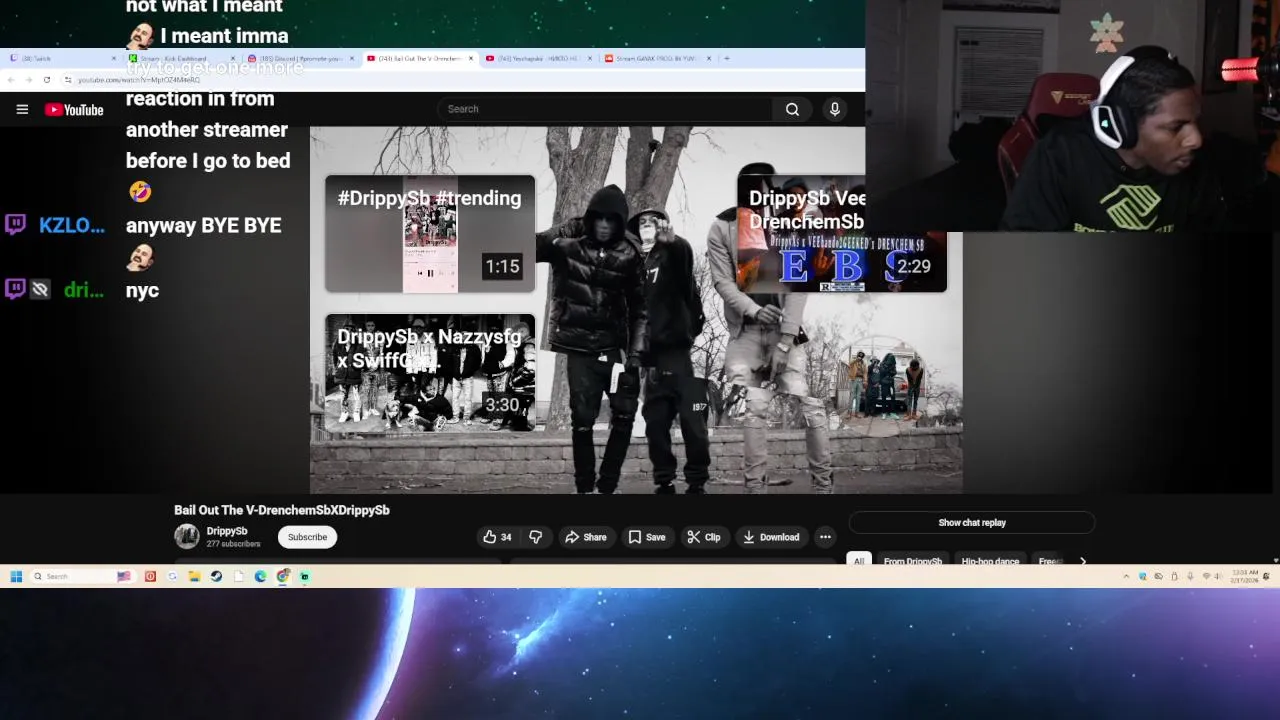Viewport: 1280px width, 720px height.
Task: Open the DrippySb x Nazzysfg end-screen video
Action: (x=430, y=372)
